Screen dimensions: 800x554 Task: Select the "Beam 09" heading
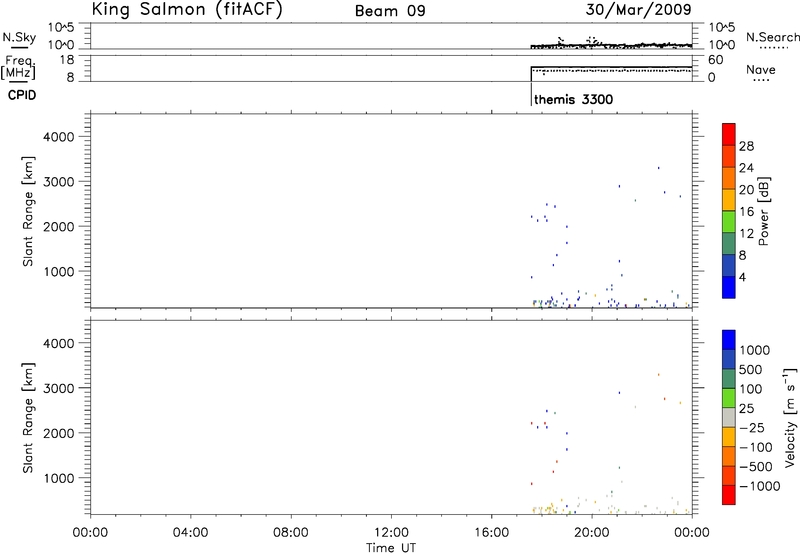click(390, 11)
